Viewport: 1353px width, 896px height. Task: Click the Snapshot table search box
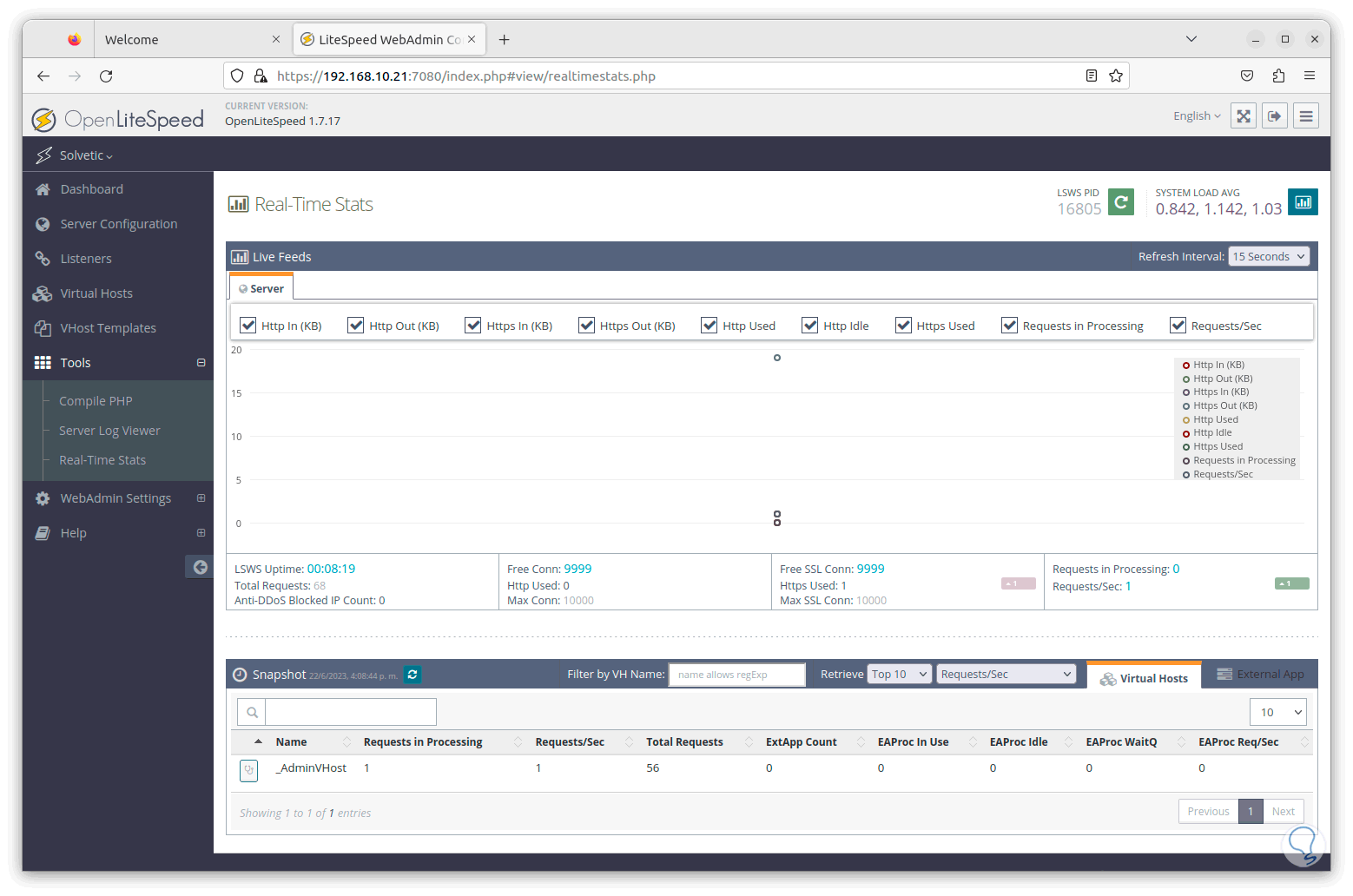tap(351, 713)
